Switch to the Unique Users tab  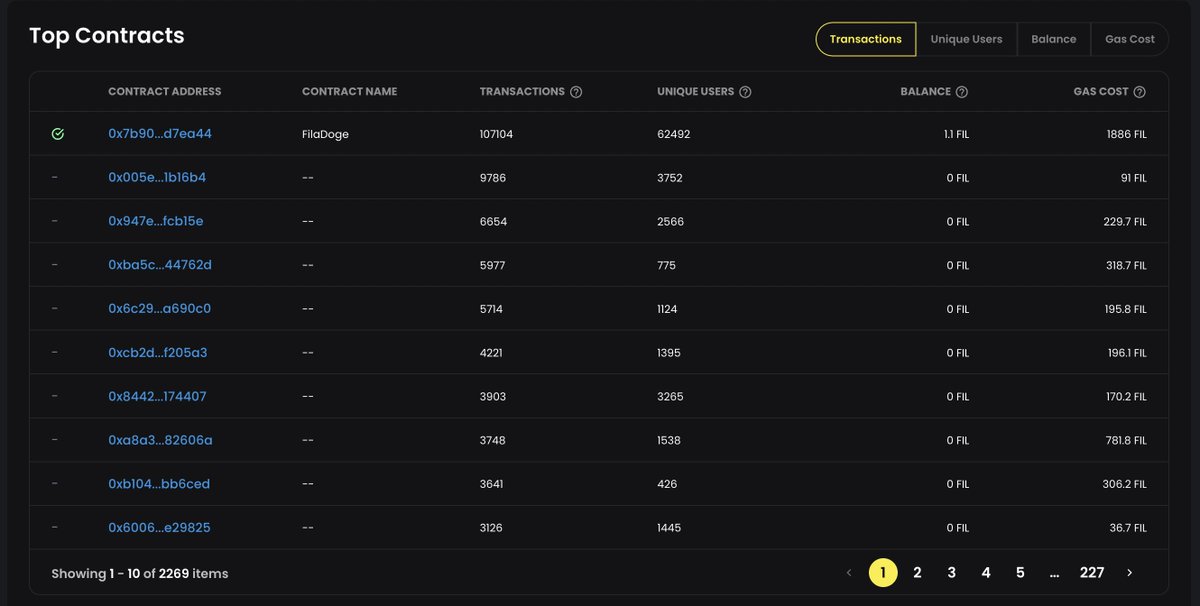click(966, 39)
